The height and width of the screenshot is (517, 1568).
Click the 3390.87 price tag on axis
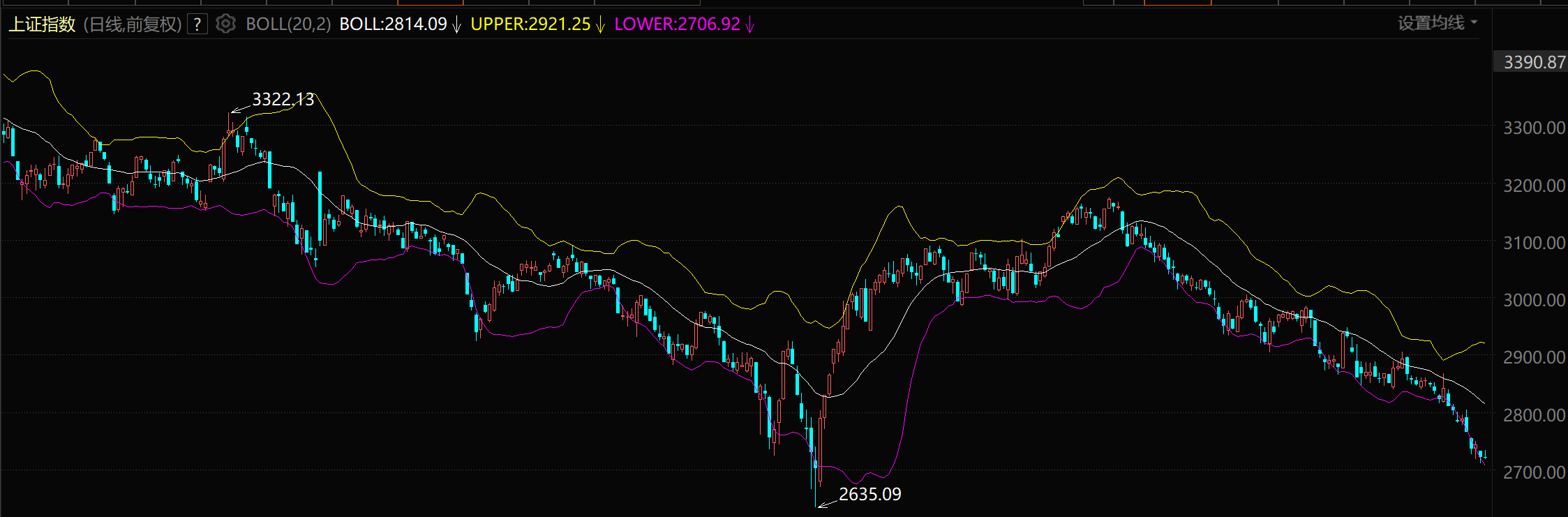1534,62
